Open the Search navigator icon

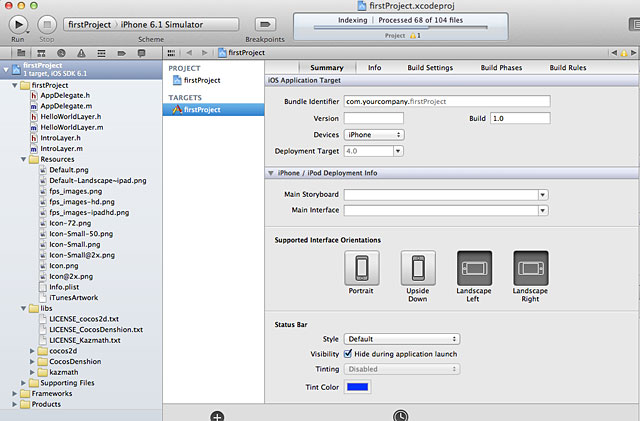coord(61,53)
